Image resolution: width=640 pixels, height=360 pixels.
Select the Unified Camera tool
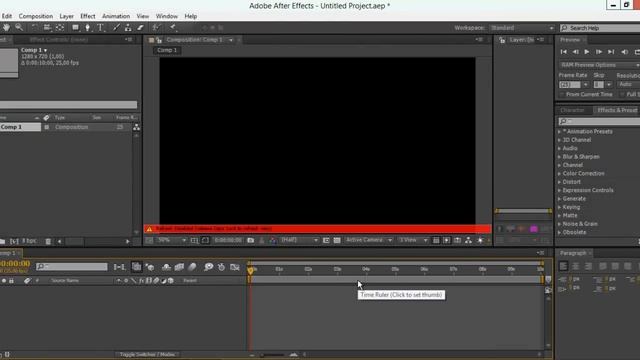click(47, 27)
